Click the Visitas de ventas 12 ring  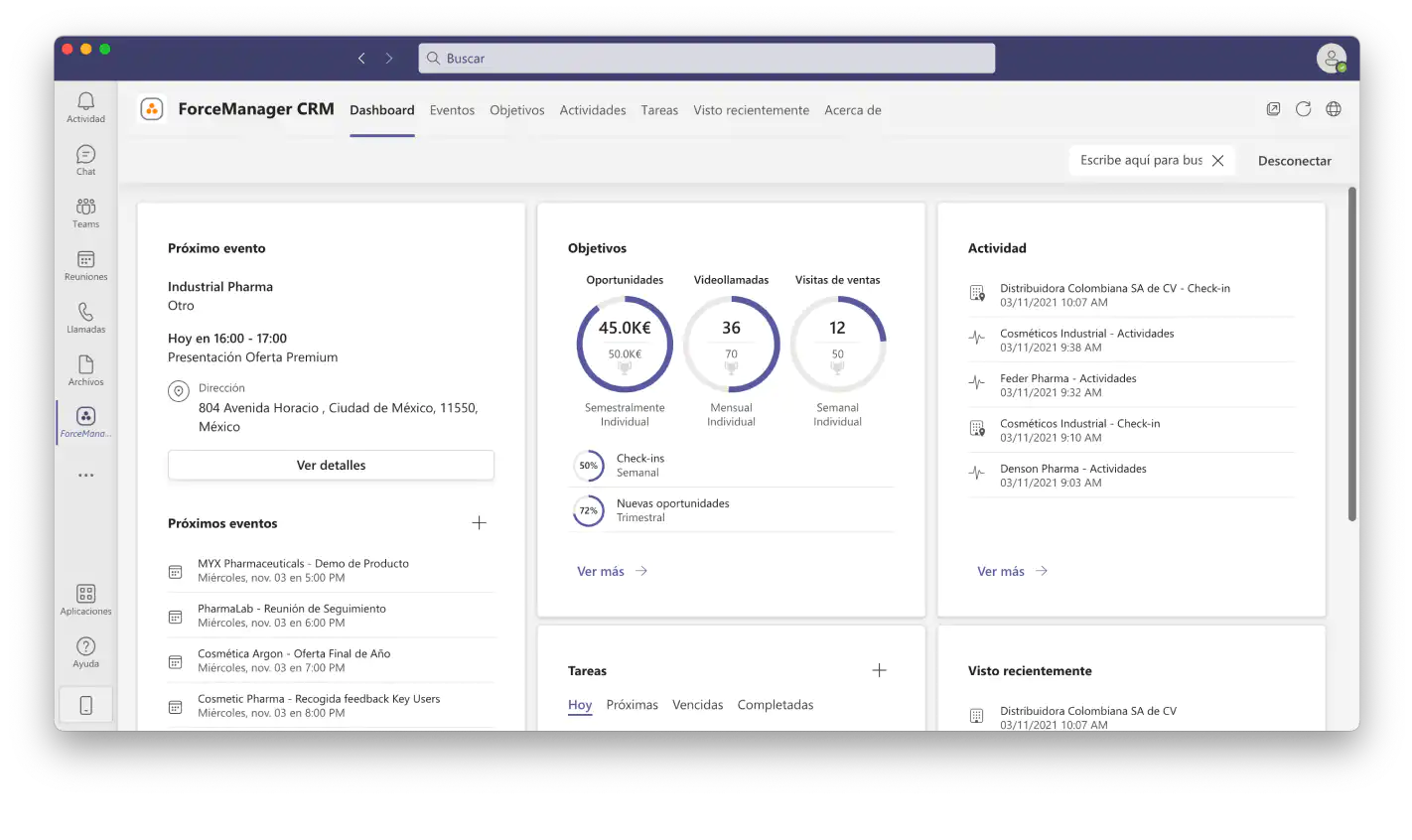tap(838, 345)
